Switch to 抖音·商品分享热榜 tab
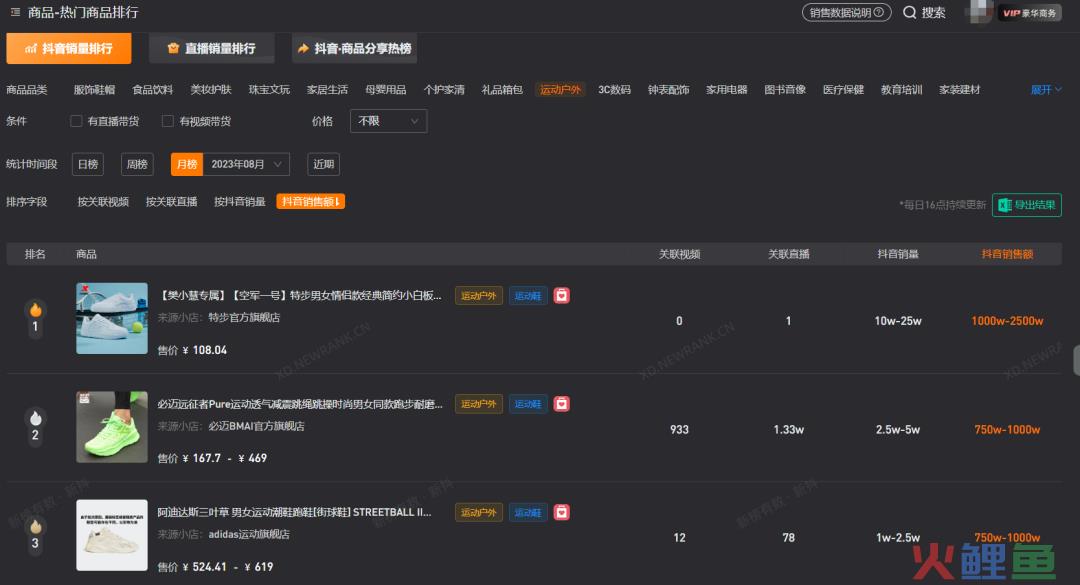This screenshot has width=1080, height=585. [x=354, y=48]
